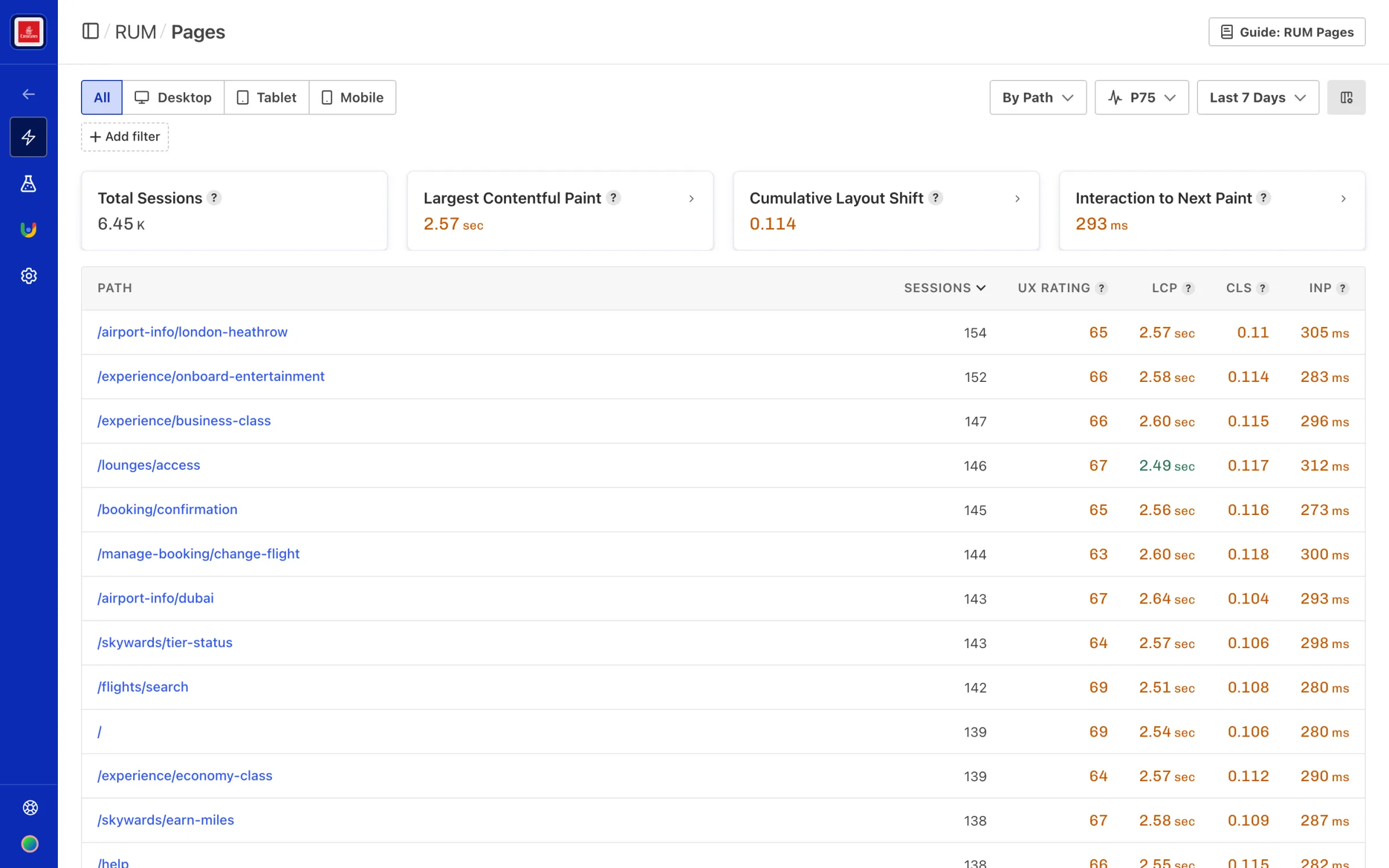
Task: Open Guide: RUM Pages button
Action: pos(1287,32)
